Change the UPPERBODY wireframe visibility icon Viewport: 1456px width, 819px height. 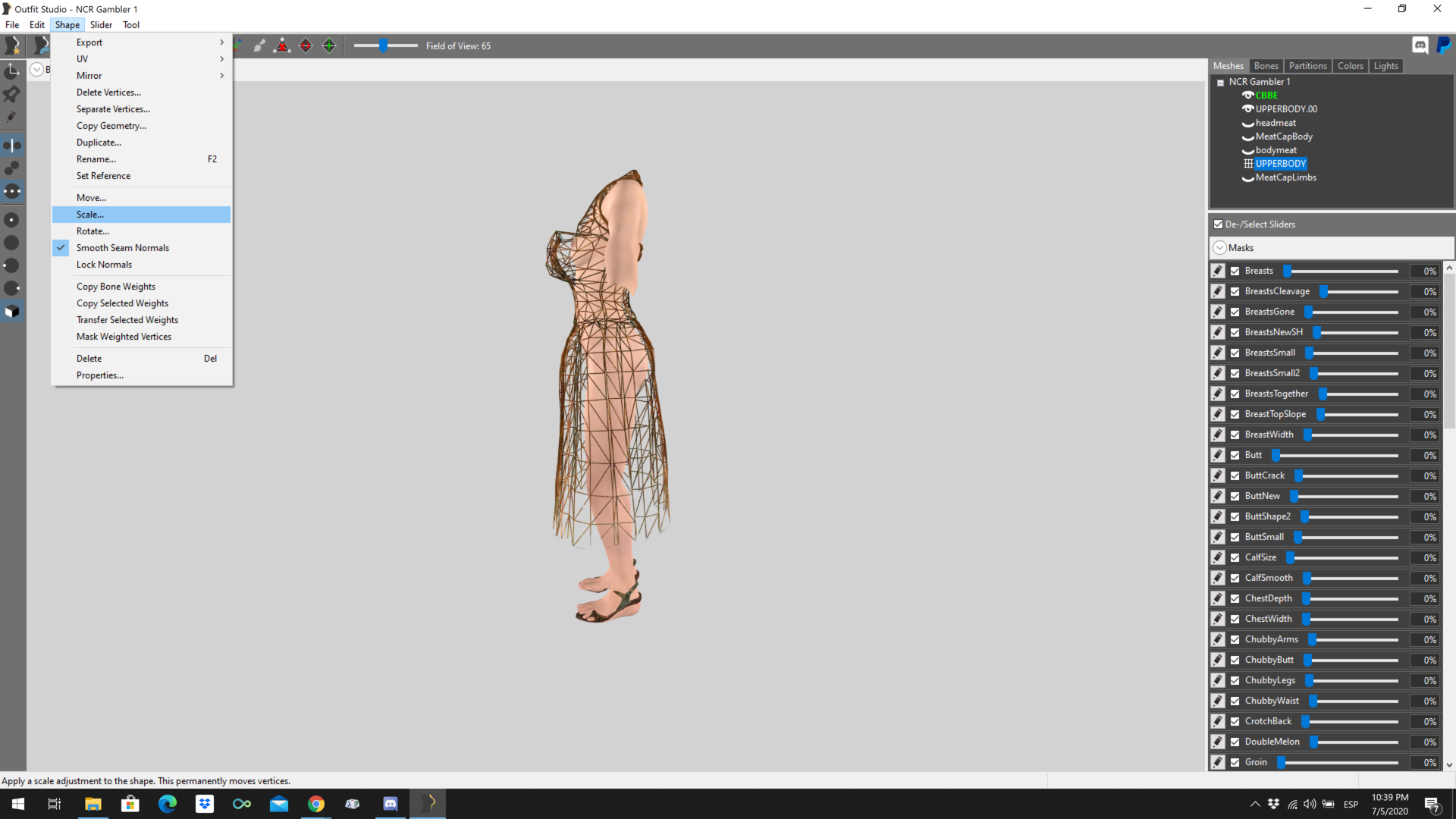(1248, 164)
